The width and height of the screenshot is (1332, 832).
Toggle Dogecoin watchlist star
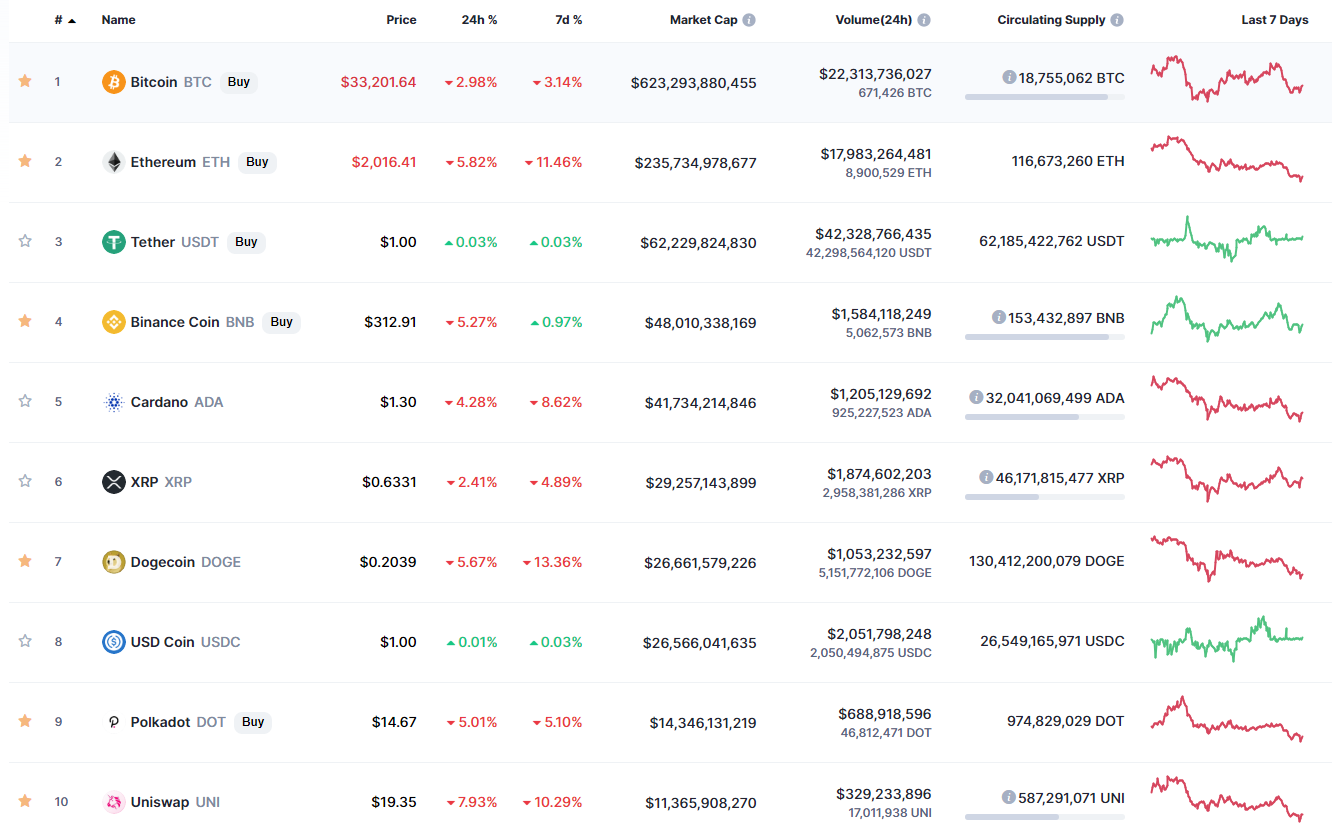coord(25,561)
